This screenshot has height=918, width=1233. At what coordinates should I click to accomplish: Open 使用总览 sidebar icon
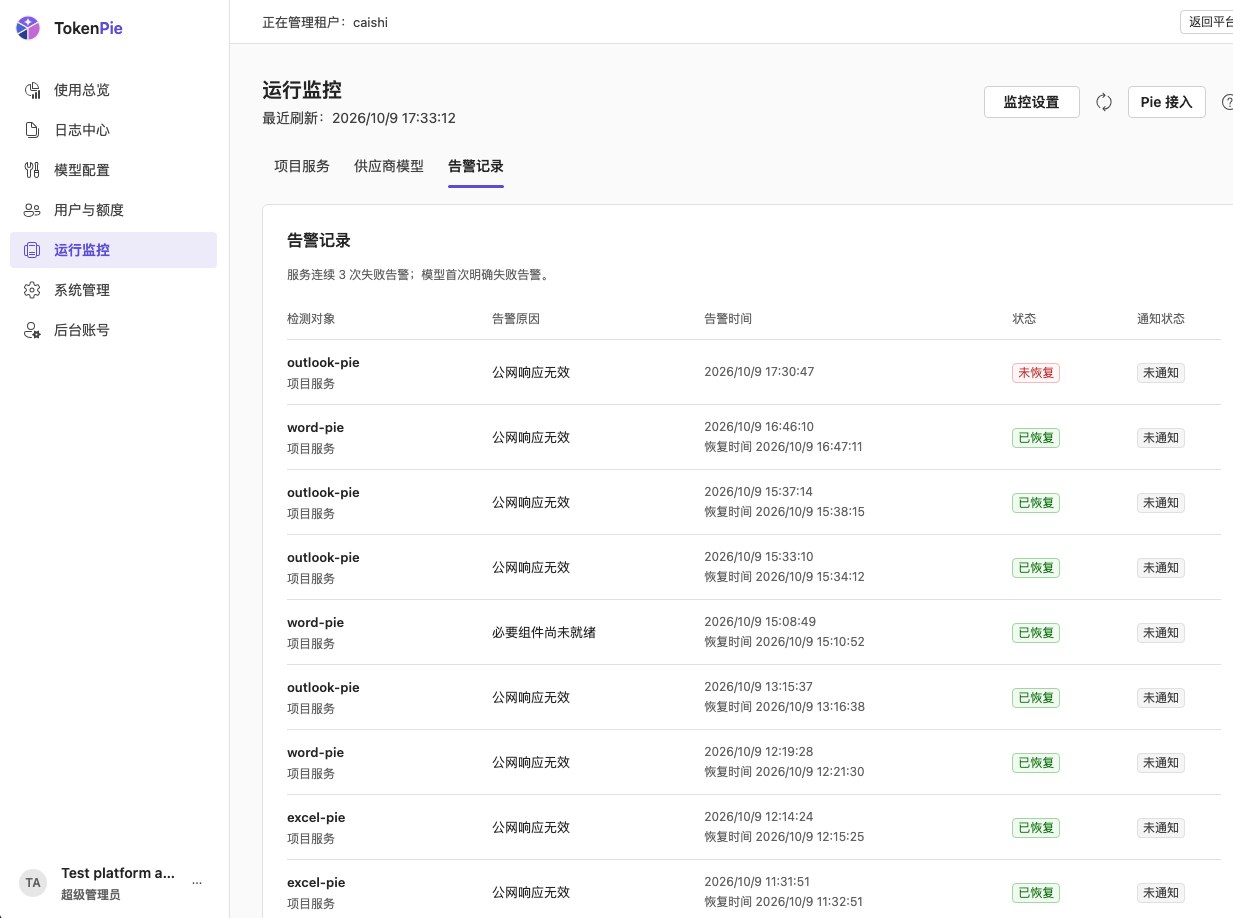32,90
